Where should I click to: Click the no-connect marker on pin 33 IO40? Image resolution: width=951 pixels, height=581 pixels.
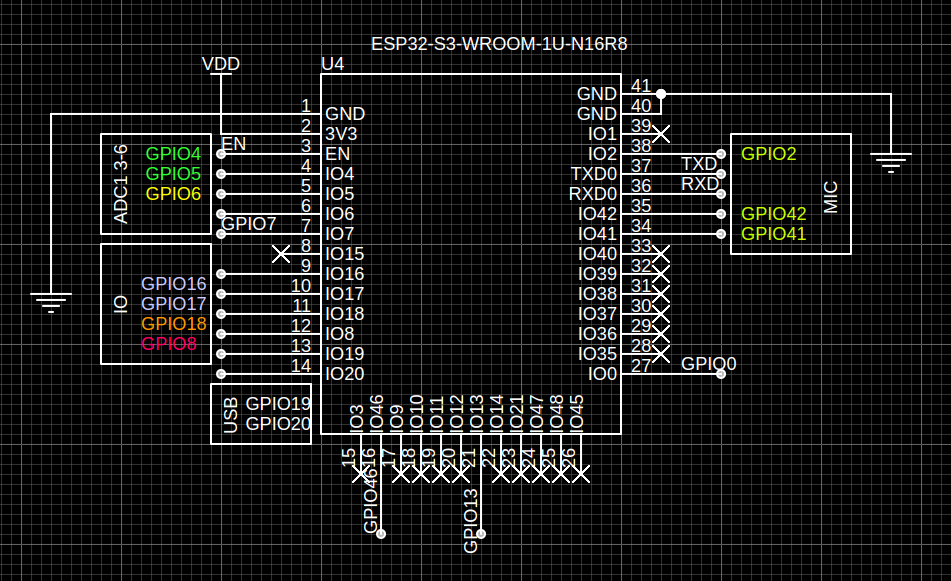click(x=661, y=254)
